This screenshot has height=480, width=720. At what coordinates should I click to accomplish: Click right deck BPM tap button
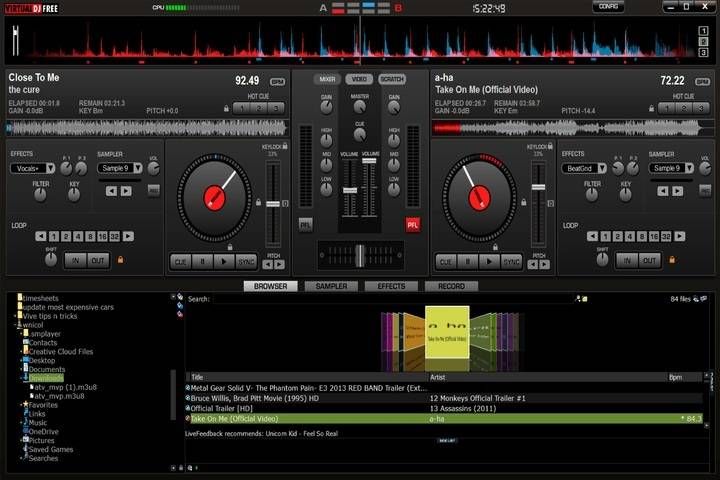[x=702, y=82]
